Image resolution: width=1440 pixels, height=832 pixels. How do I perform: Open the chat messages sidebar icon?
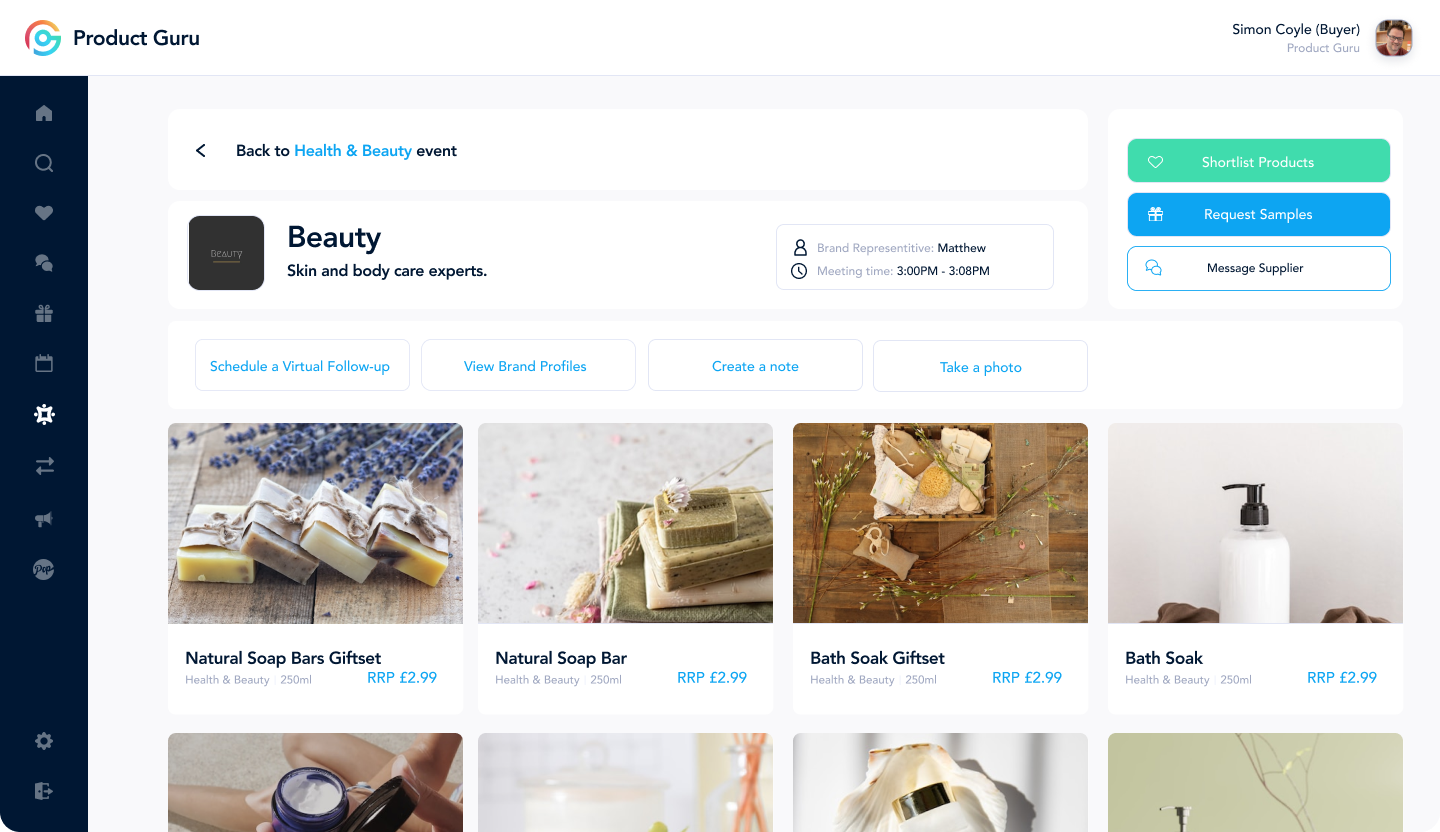click(x=44, y=263)
